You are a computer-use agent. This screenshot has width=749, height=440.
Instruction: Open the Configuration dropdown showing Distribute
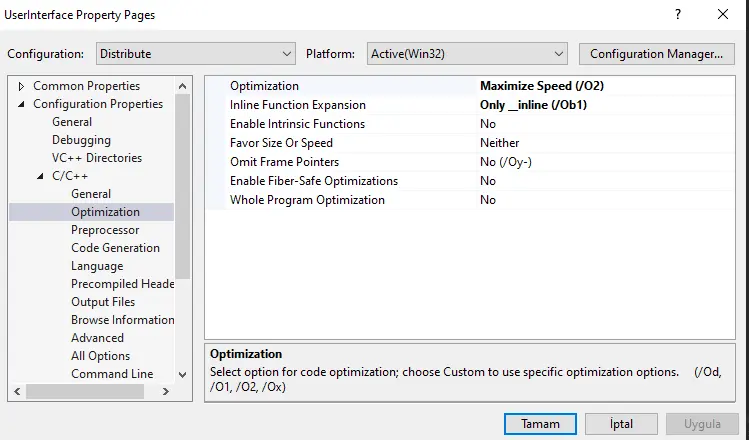(196, 54)
